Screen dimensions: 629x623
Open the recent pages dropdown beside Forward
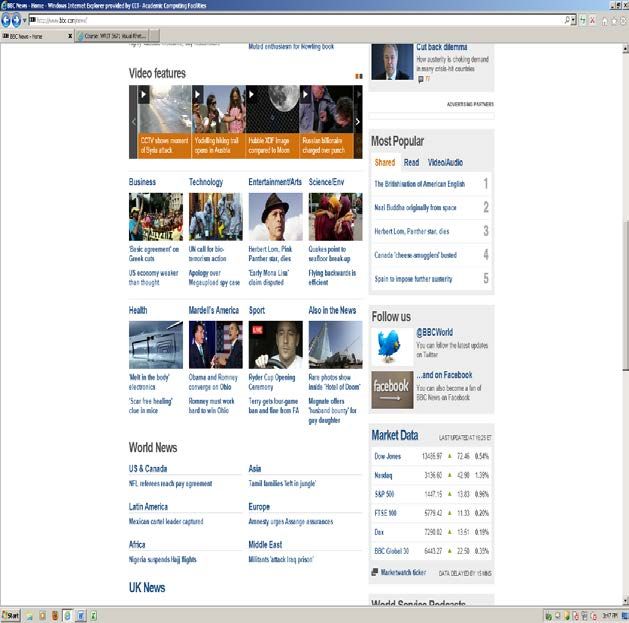click(24, 20)
